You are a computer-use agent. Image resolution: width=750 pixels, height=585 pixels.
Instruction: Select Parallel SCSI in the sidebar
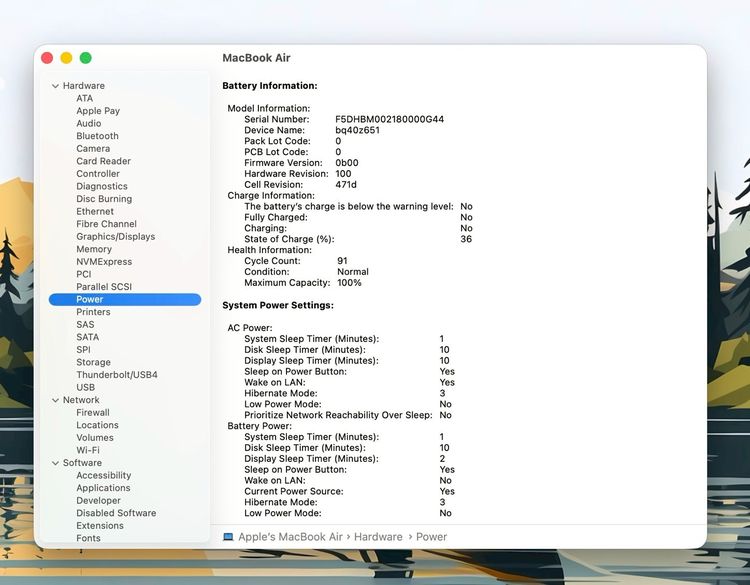(104, 287)
